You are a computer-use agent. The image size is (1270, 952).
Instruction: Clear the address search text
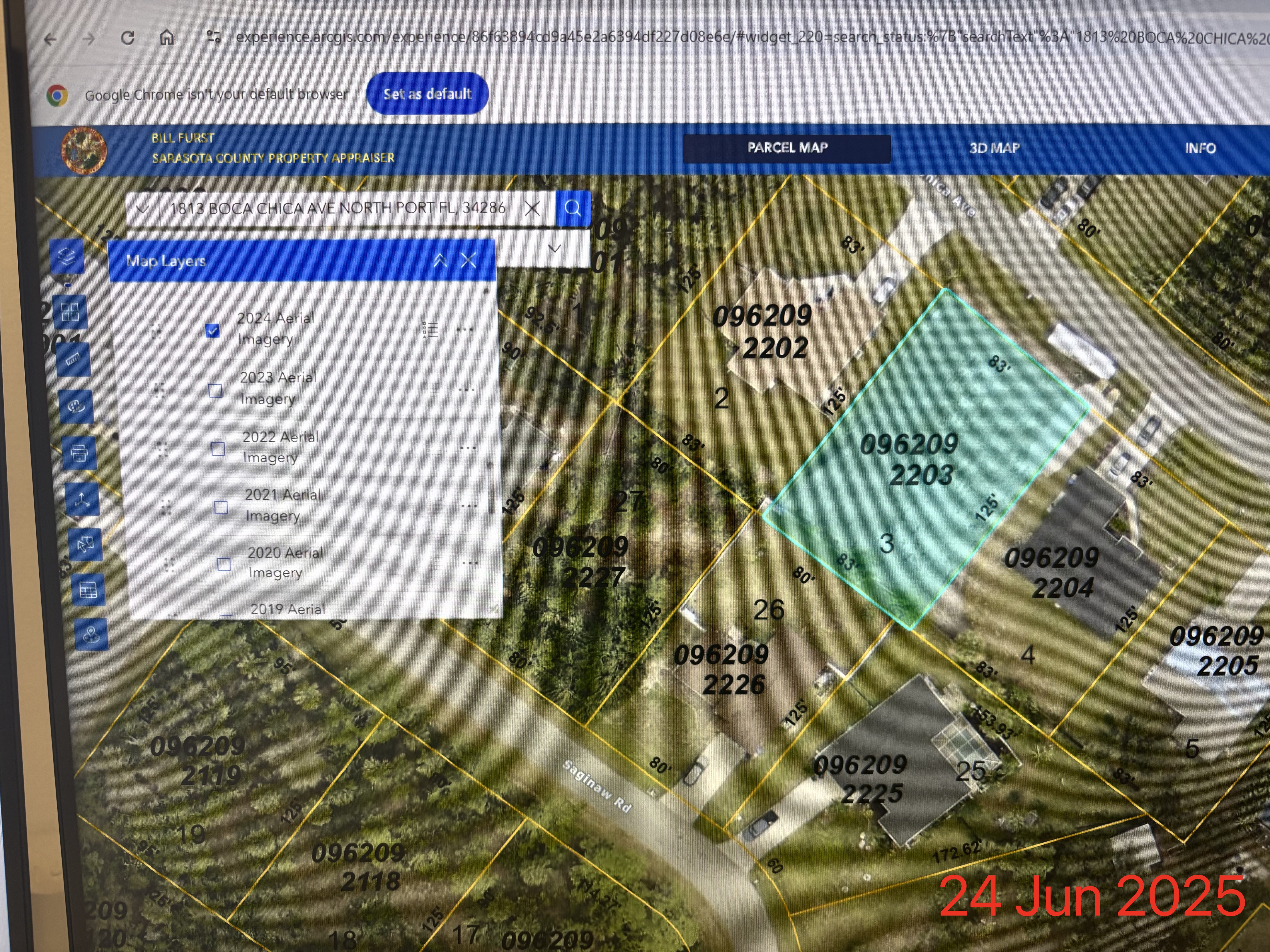point(532,208)
